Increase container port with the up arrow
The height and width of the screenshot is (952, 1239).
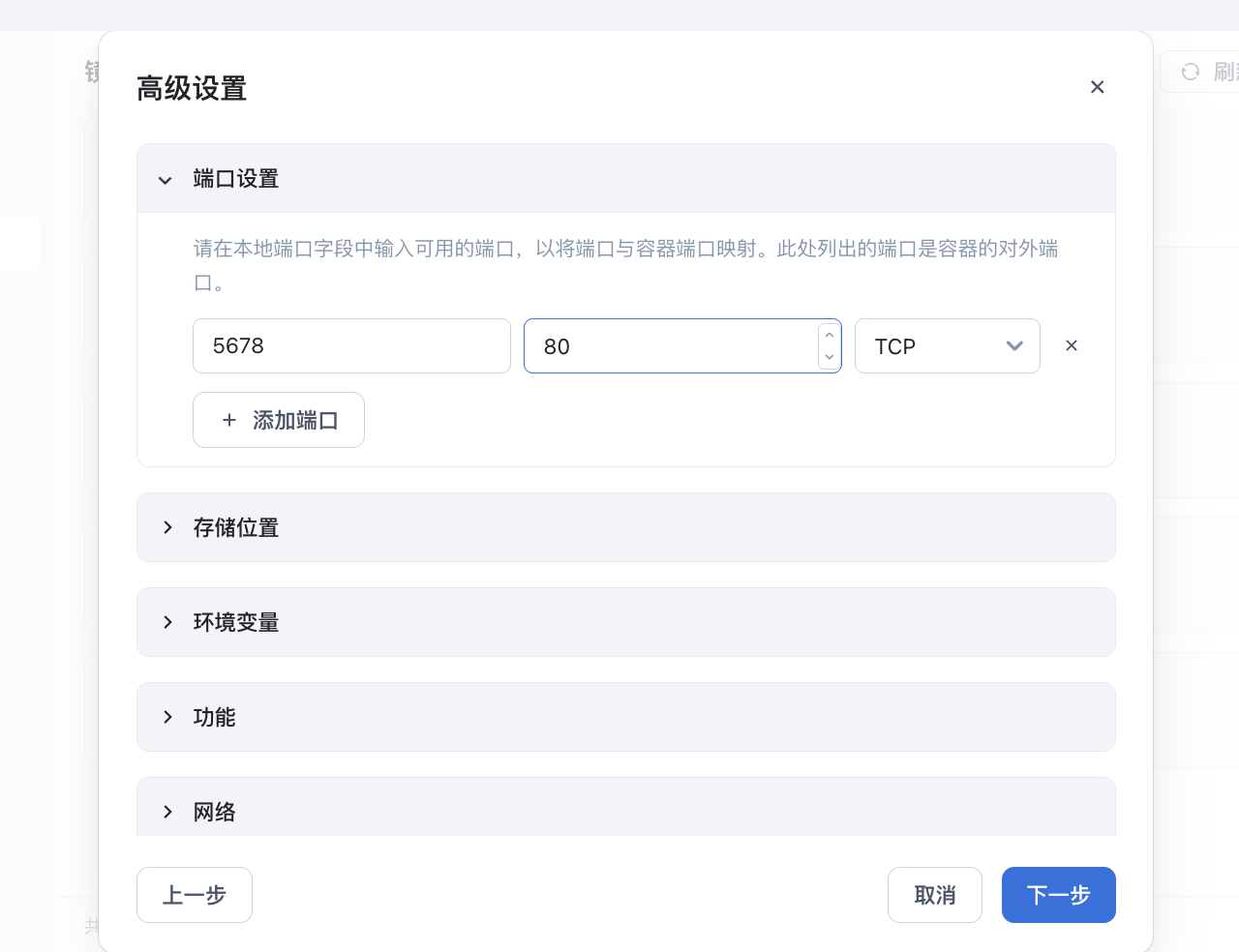[830, 335]
